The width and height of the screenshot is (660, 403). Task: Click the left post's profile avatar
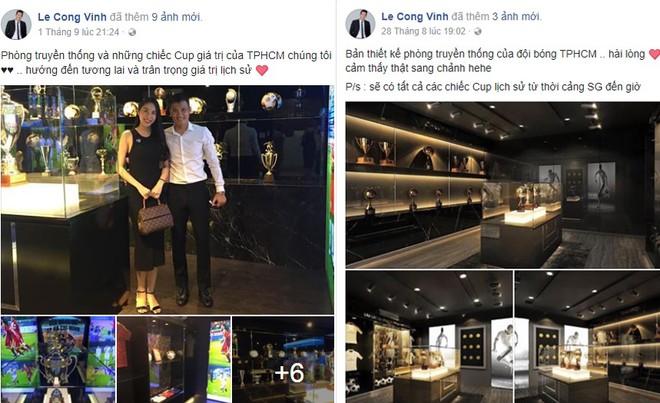pos(16,25)
